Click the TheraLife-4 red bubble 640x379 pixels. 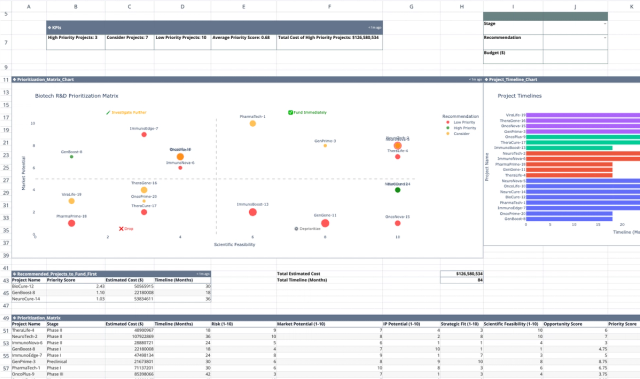point(398,157)
